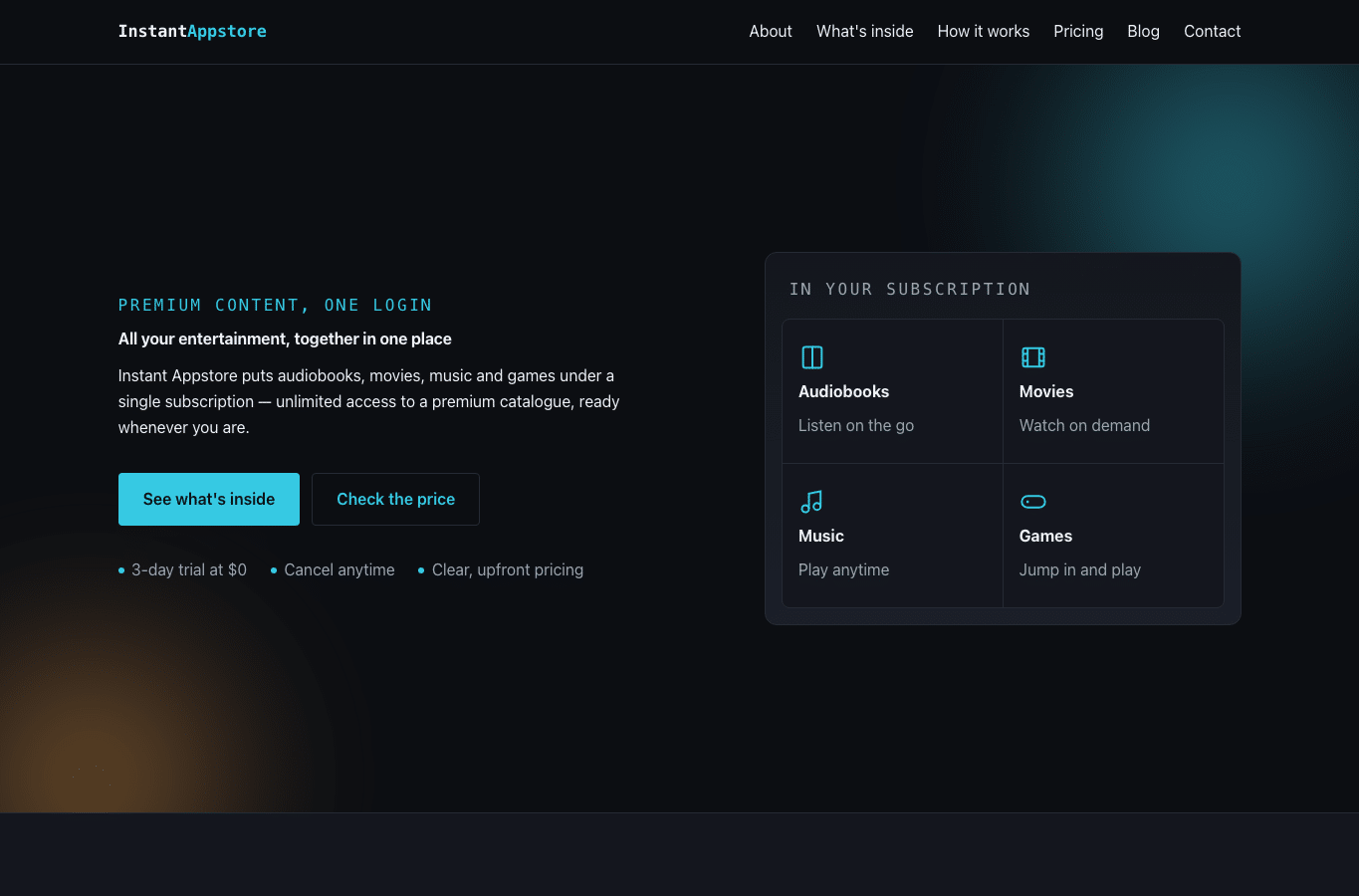This screenshot has height=896, width=1359.
Task: Click the 'All your entertainment' headline
Action: pyautogui.click(x=285, y=338)
